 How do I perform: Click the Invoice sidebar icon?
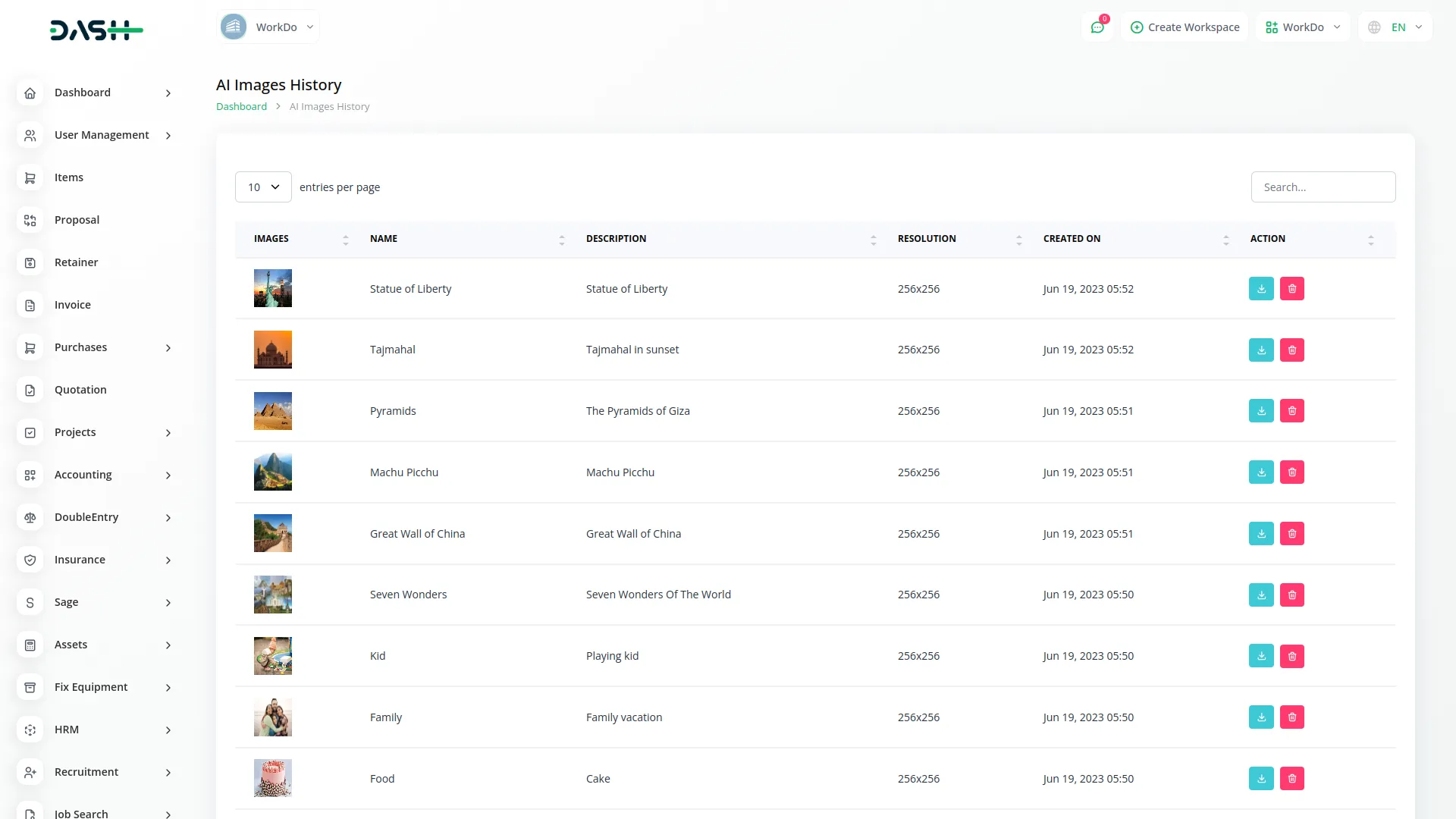tap(30, 305)
